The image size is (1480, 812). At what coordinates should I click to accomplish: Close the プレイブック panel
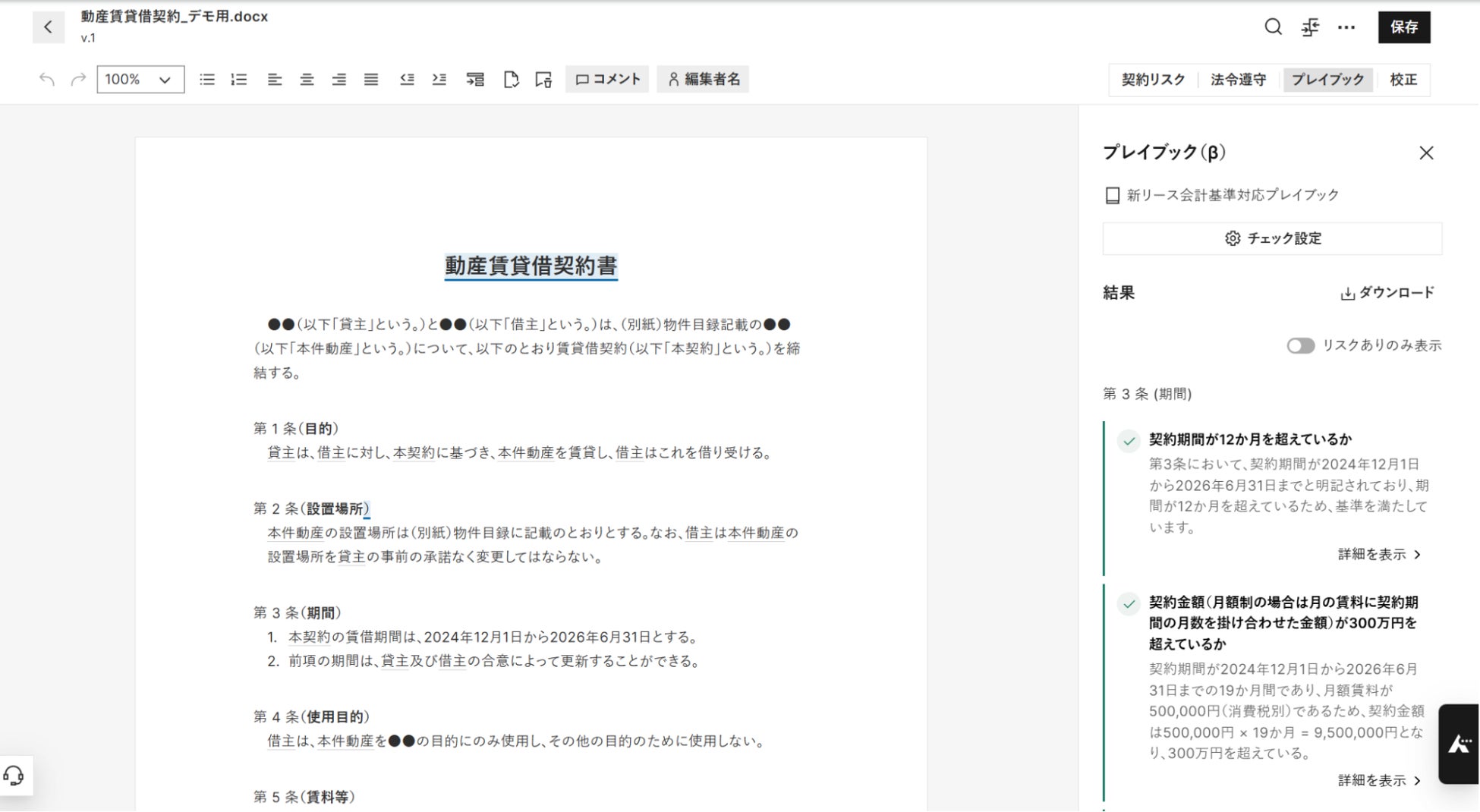point(1426,153)
